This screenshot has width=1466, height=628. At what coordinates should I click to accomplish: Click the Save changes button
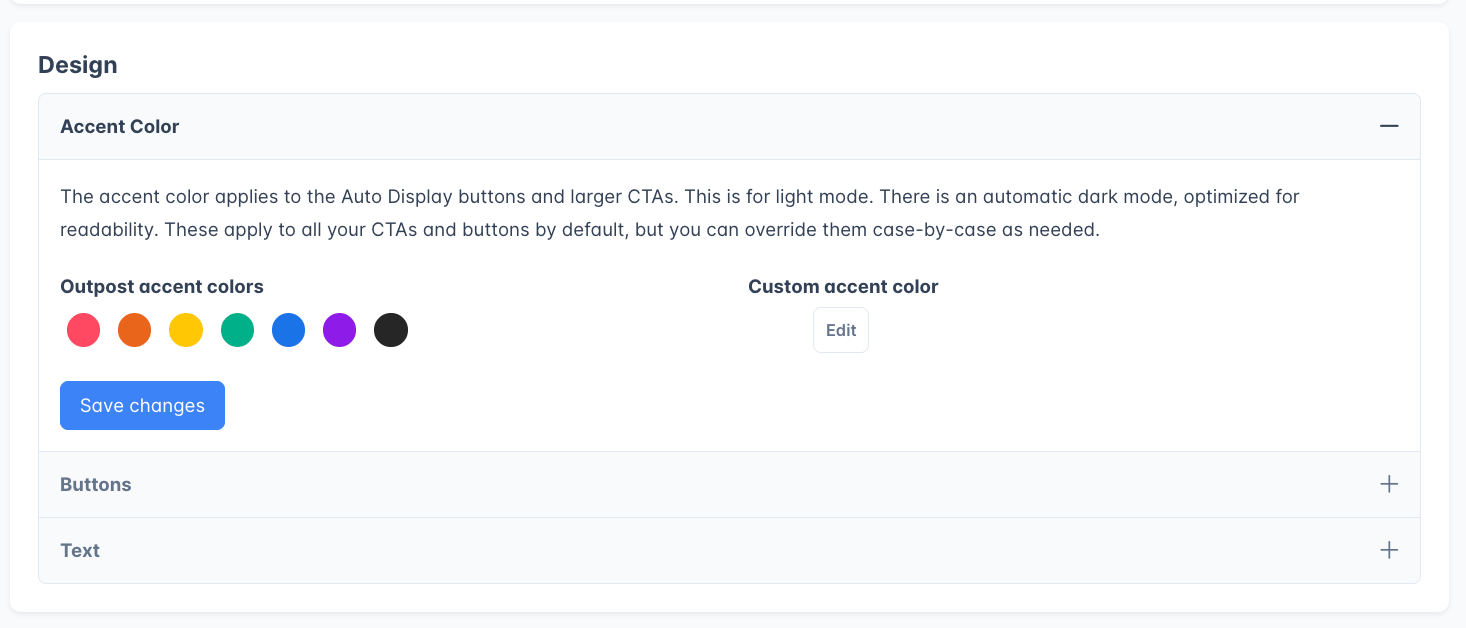tap(142, 405)
